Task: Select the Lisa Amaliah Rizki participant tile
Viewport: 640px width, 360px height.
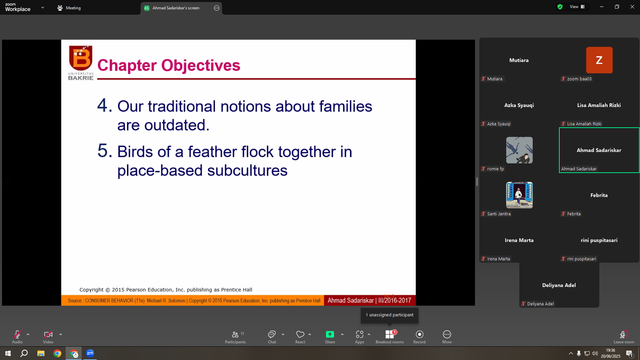Action: point(599,105)
